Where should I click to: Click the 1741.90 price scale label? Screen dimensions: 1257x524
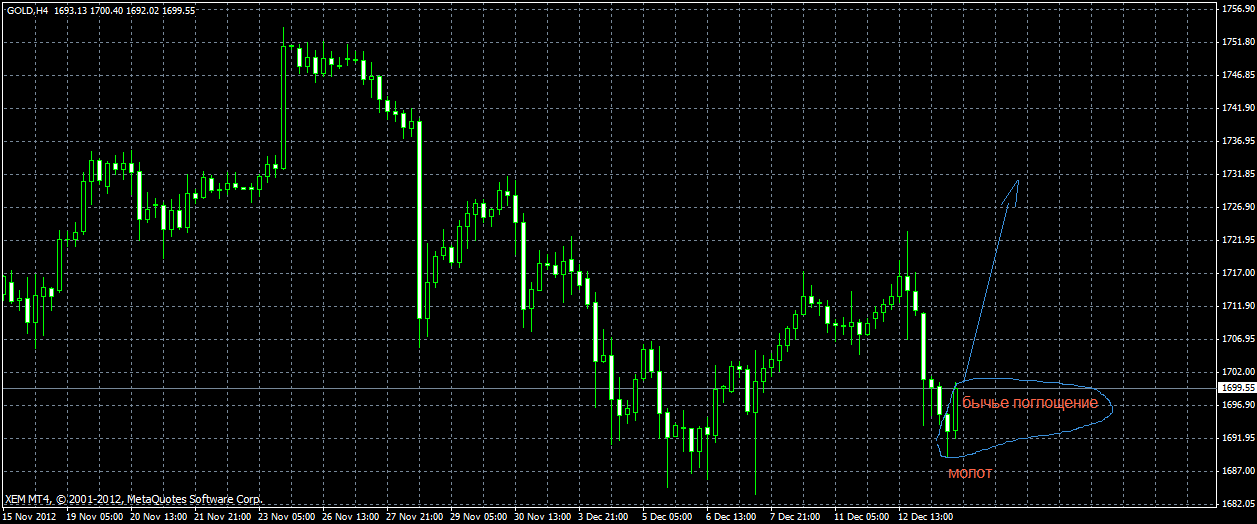(x=1238, y=108)
